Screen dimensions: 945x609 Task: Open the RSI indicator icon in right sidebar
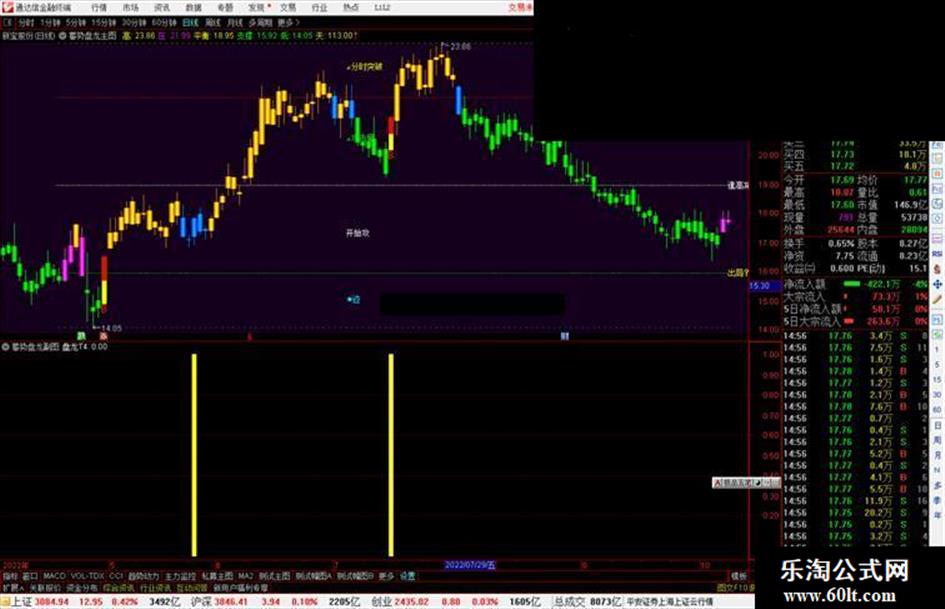coord(937,254)
